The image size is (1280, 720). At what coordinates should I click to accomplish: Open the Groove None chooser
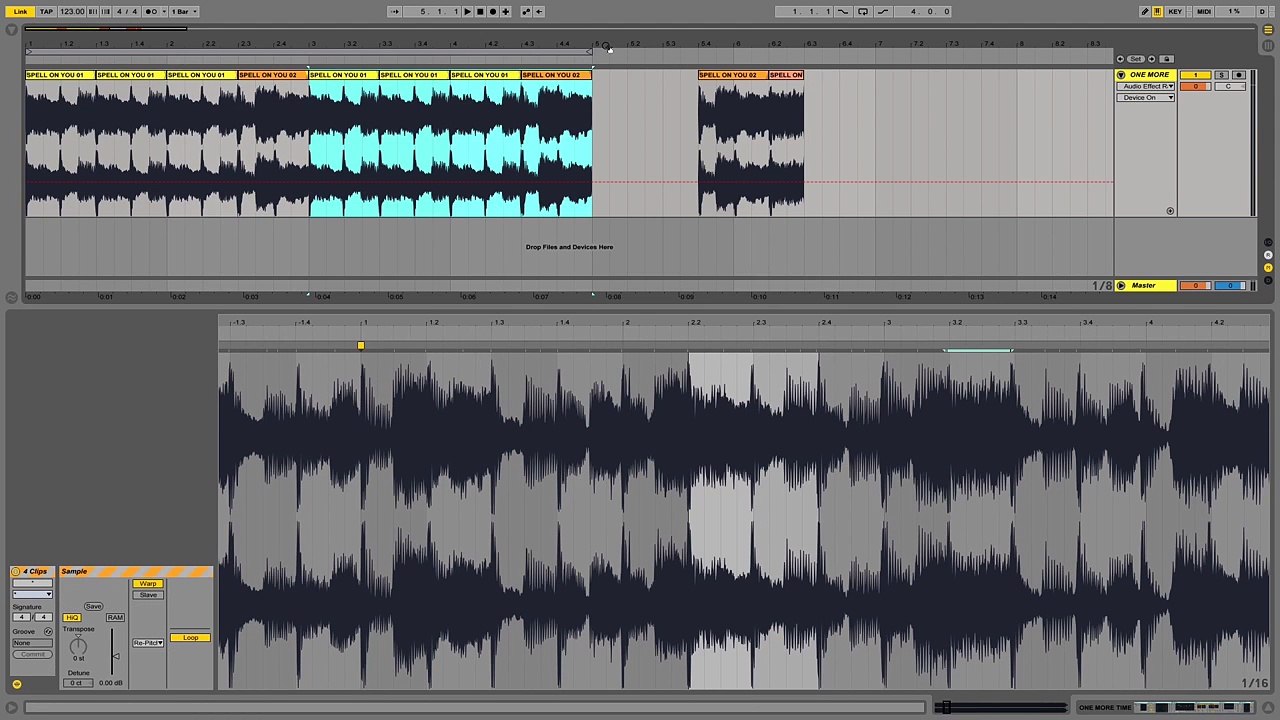(32, 643)
